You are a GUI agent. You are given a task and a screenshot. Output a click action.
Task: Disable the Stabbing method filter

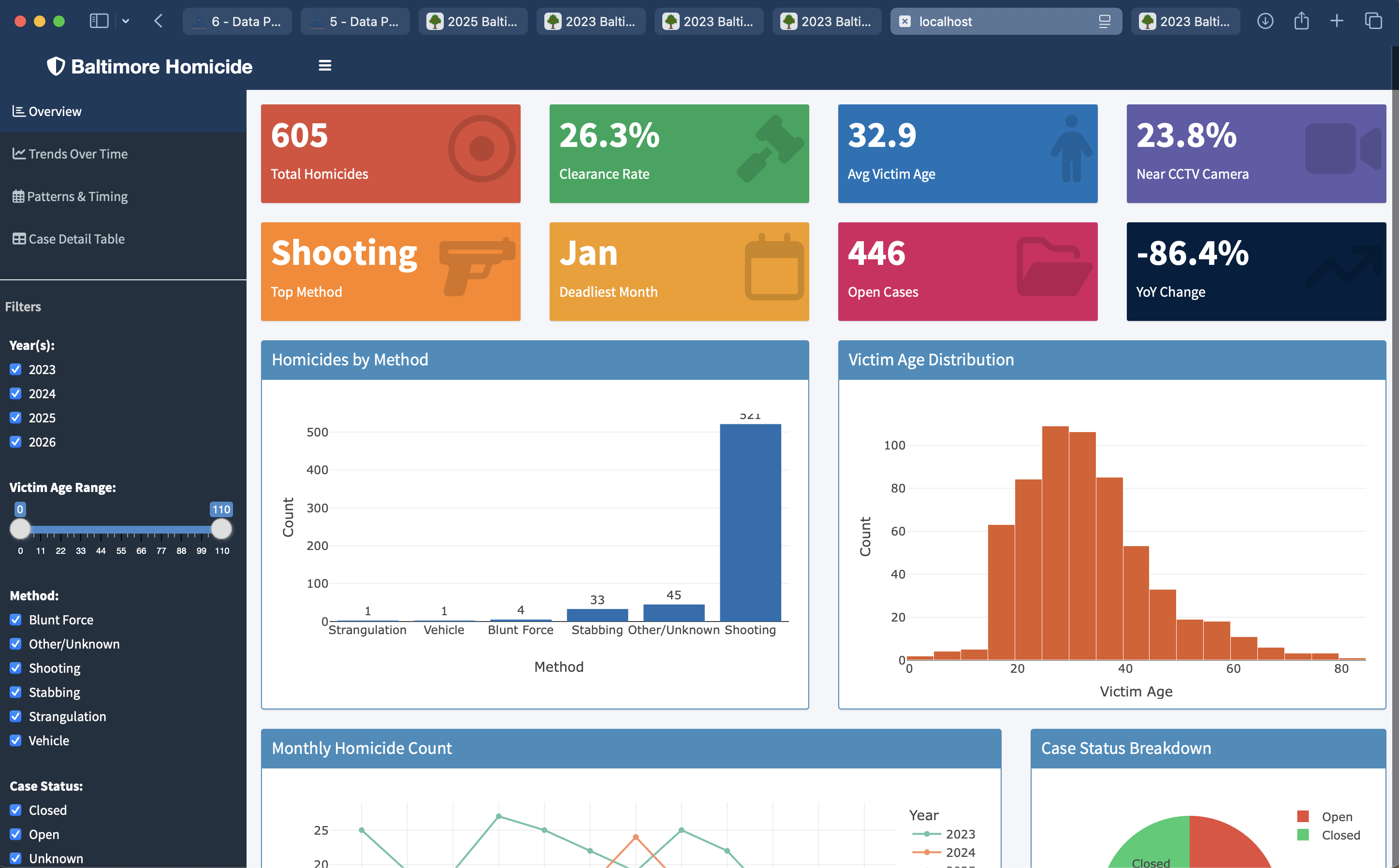pyautogui.click(x=15, y=692)
